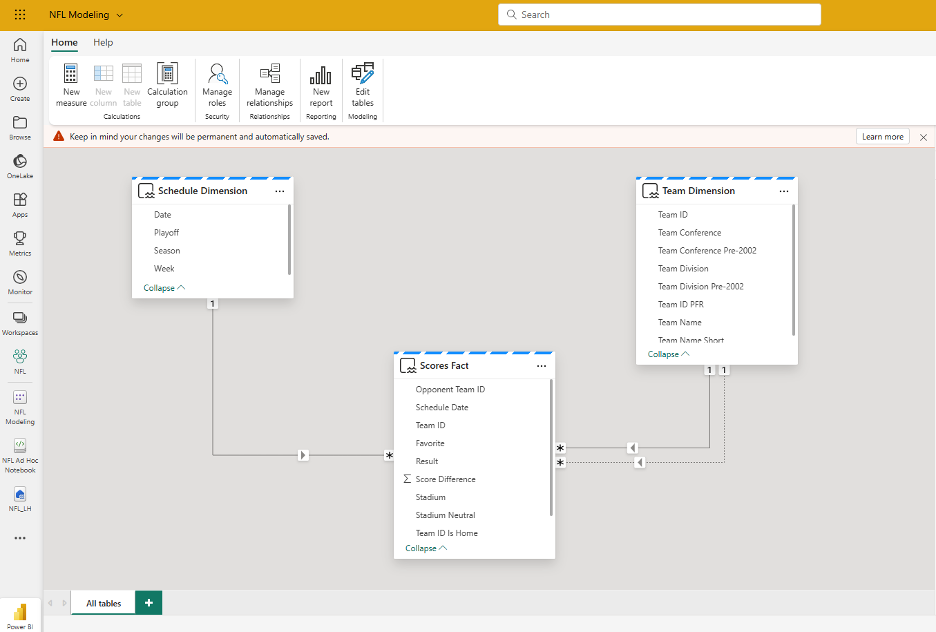Open Workspaces from the sidebar
Viewport: 936px width, 632px height.
click(x=20, y=323)
